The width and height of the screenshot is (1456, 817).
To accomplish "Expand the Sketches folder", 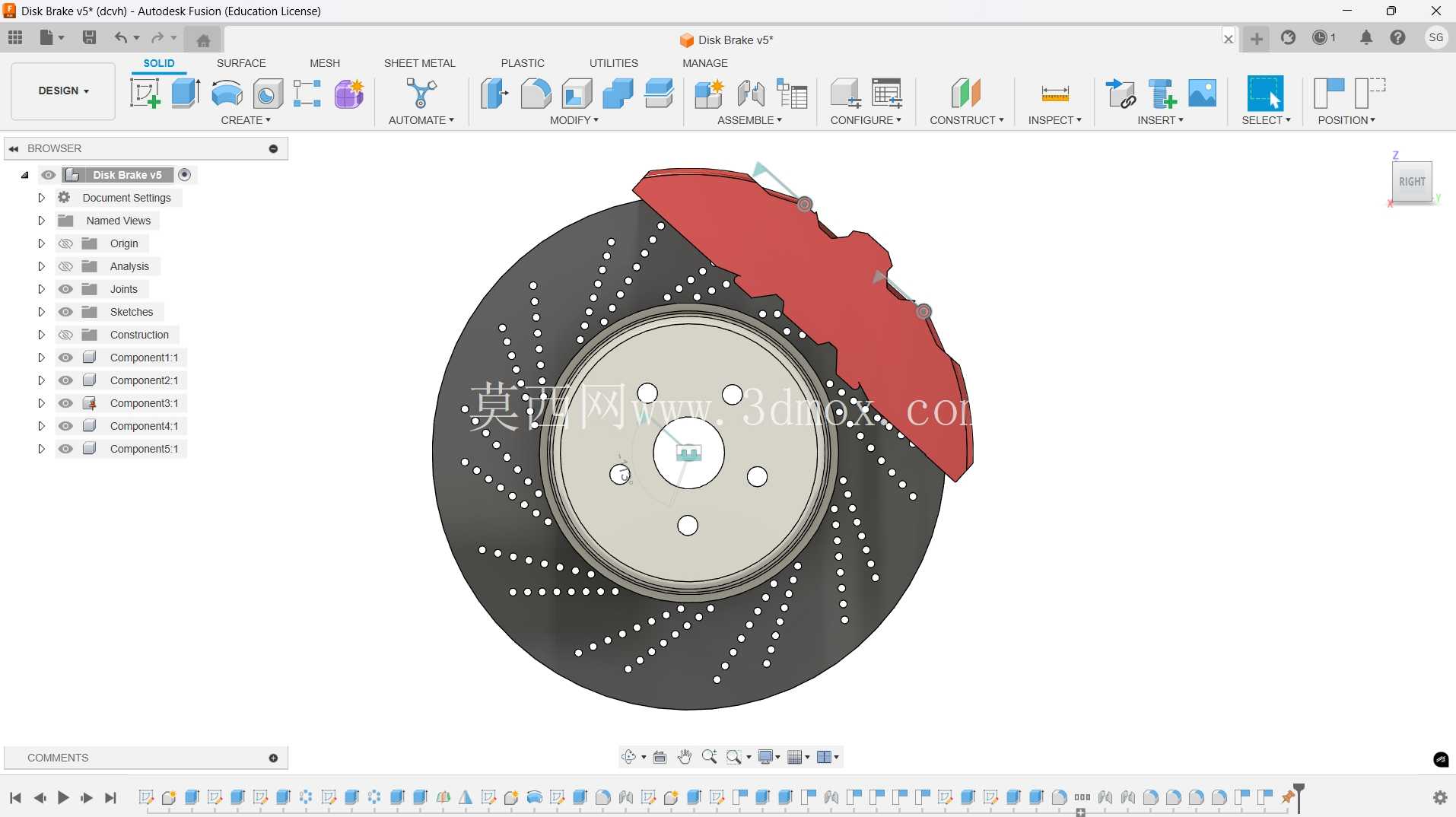I will (x=41, y=312).
